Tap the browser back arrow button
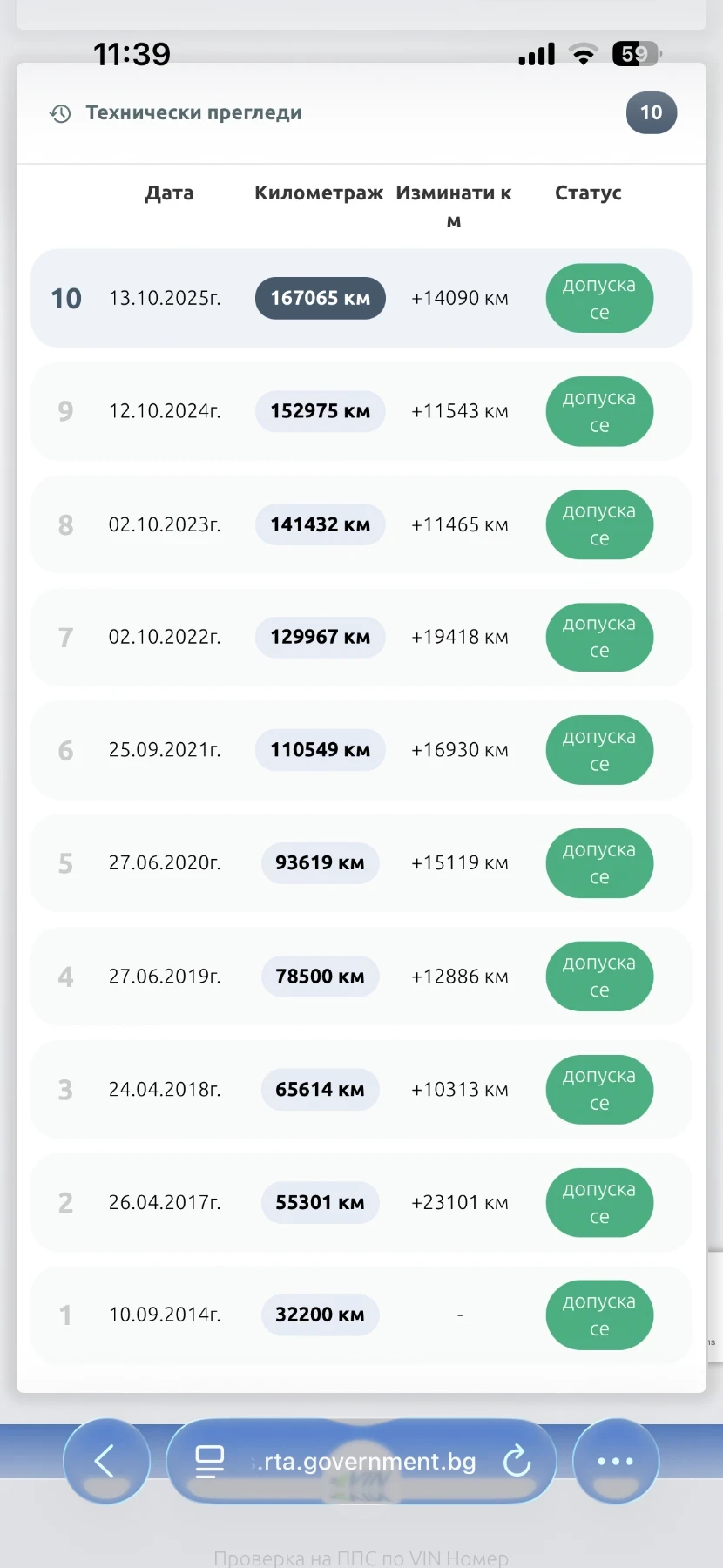 [x=105, y=1461]
